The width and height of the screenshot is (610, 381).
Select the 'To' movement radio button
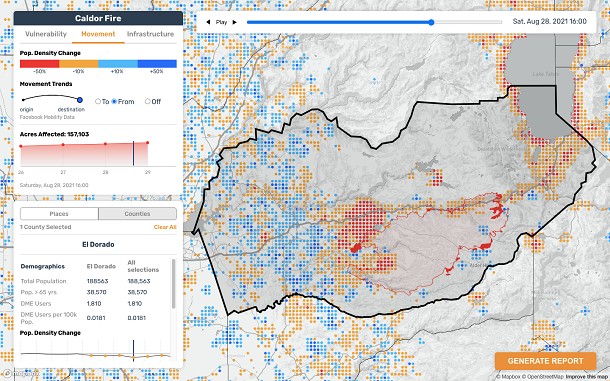click(98, 101)
